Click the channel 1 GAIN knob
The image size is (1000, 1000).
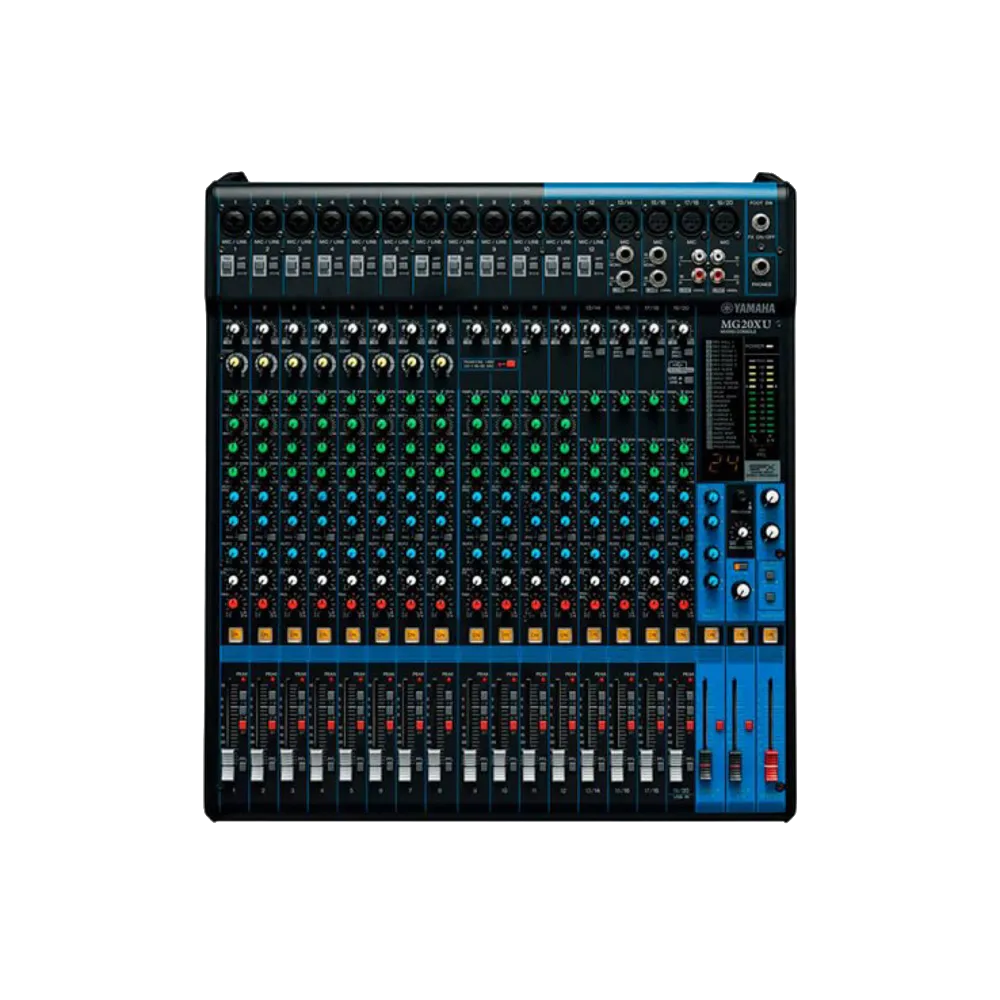tap(235, 329)
